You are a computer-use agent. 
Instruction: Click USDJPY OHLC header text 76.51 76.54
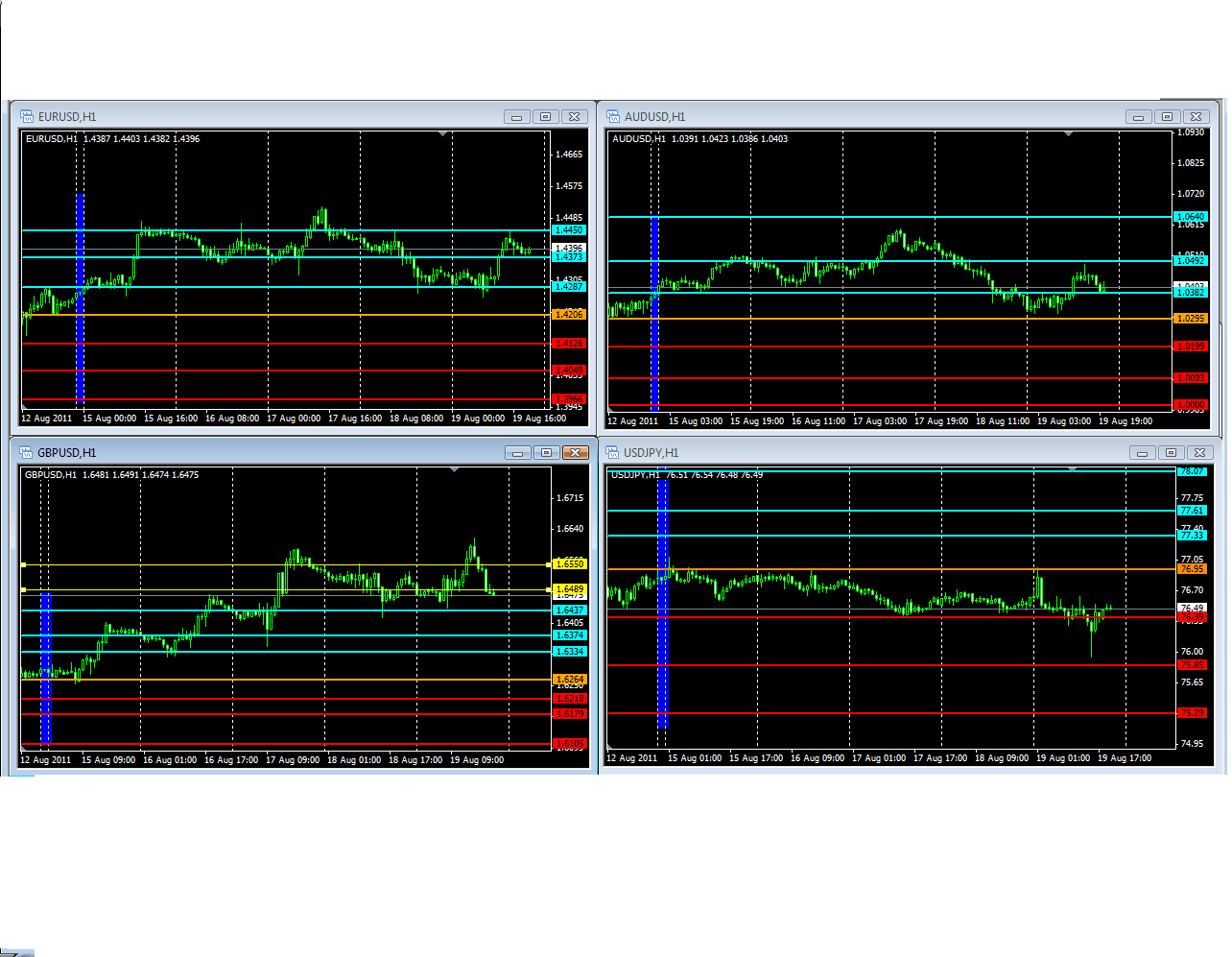tap(689, 475)
